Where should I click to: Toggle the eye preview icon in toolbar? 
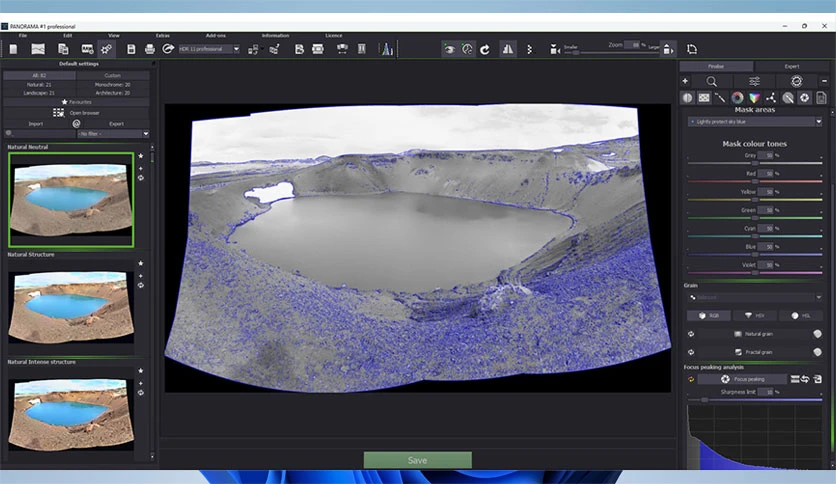[449, 49]
